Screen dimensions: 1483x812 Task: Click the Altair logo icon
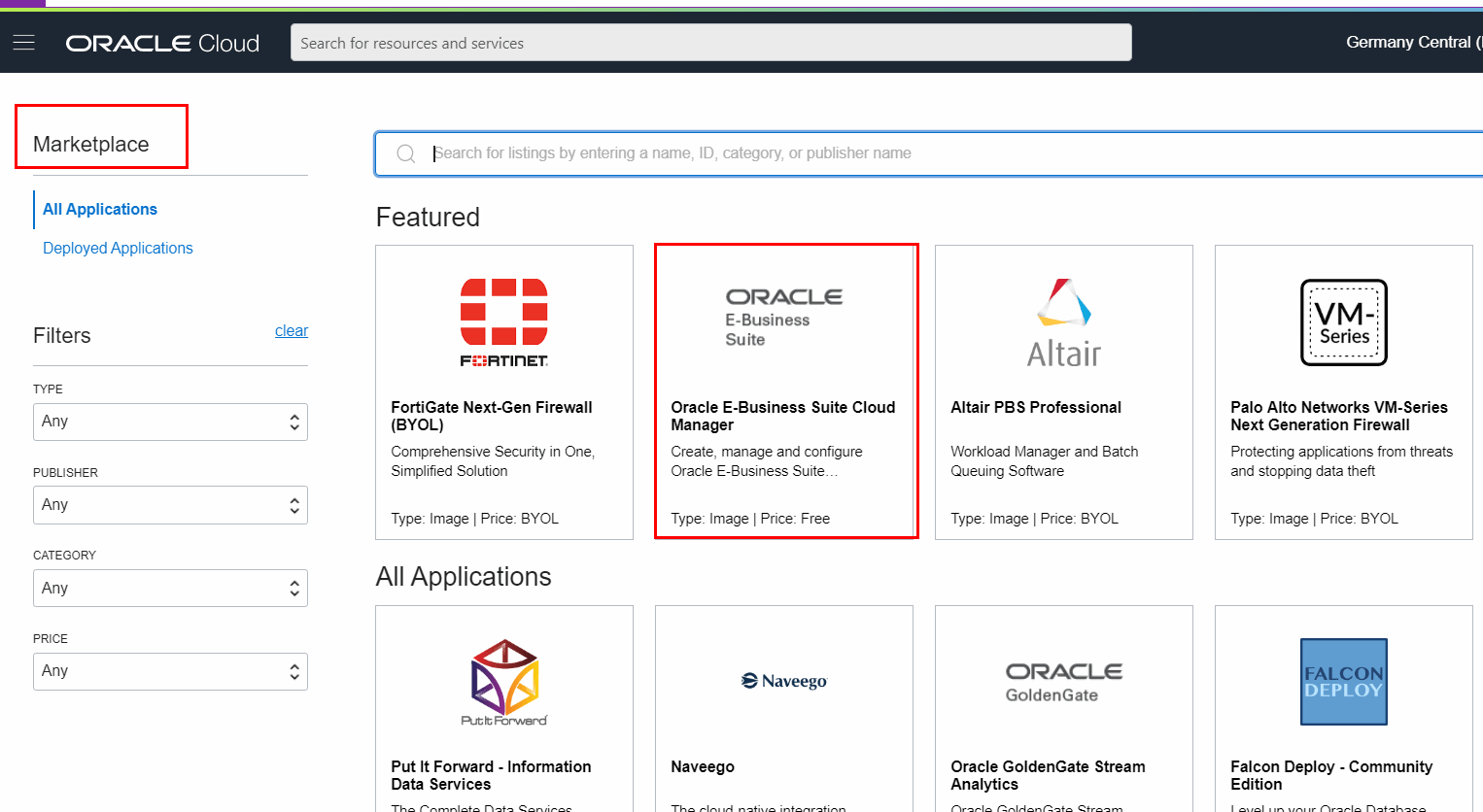pyautogui.click(x=1062, y=321)
